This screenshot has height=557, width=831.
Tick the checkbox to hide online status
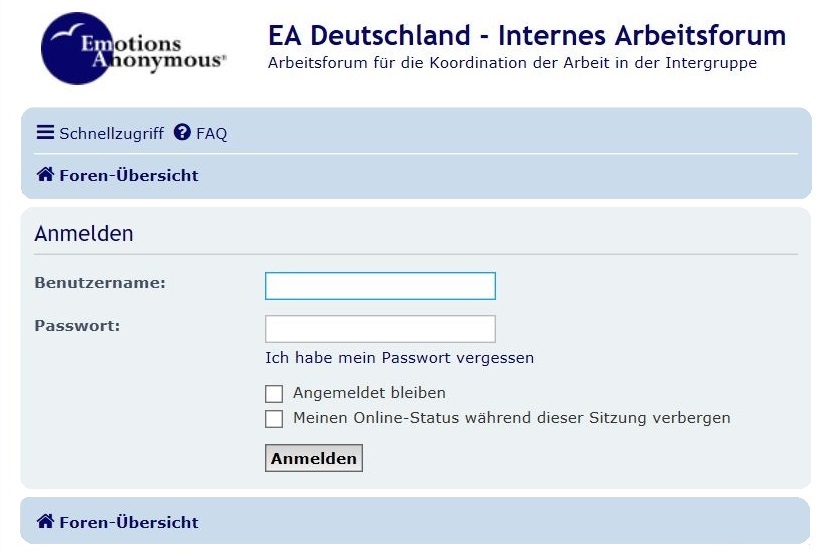[274, 419]
